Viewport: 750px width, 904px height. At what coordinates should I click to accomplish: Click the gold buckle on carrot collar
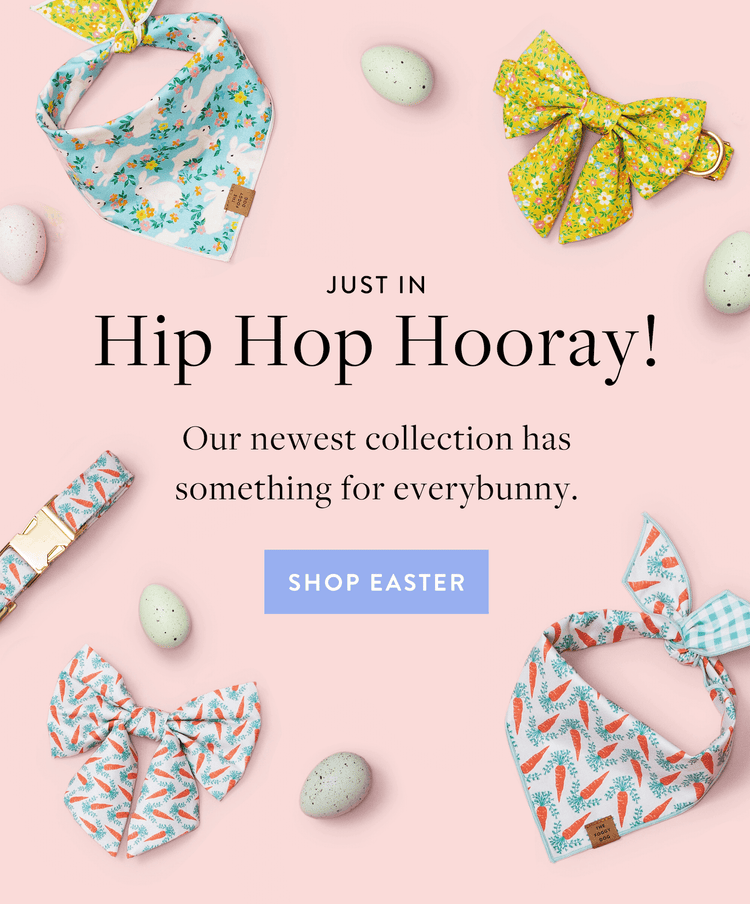pyautogui.click(x=40, y=538)
